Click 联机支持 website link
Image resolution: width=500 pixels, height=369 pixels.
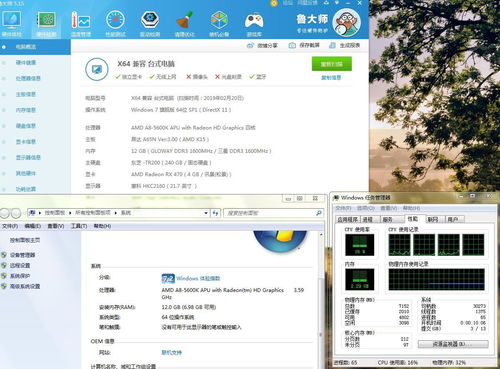[x=172, y=352]
